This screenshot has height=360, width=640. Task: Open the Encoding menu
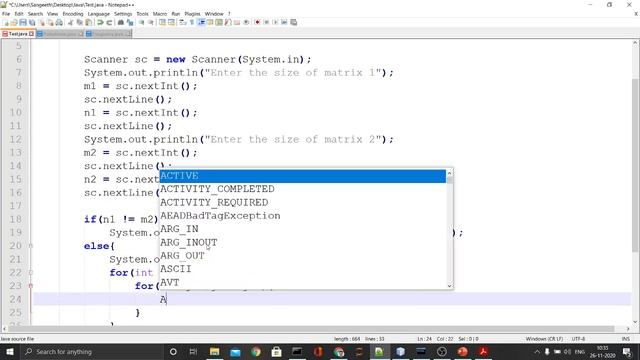(x=73, y=13)
